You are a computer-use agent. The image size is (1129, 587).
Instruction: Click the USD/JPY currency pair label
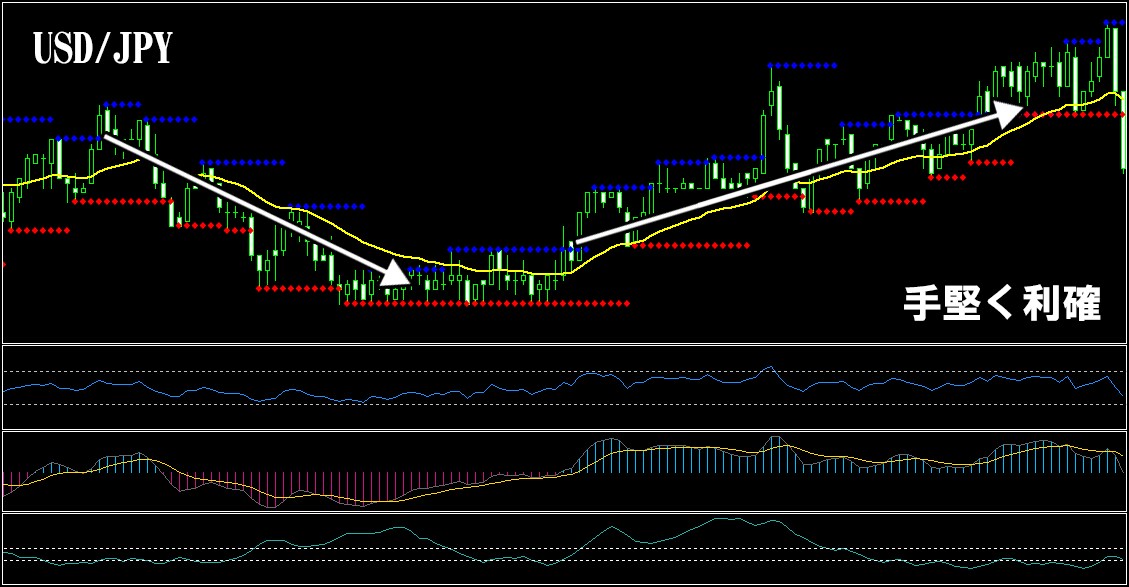[x=103, y=49]
